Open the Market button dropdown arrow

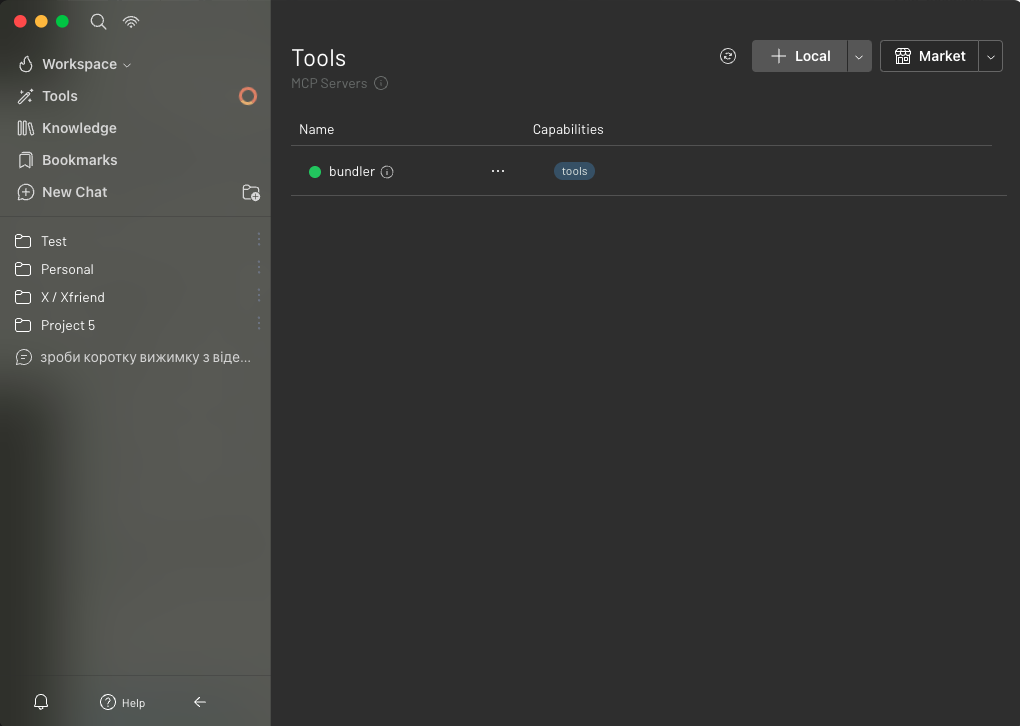coord(990,57)
